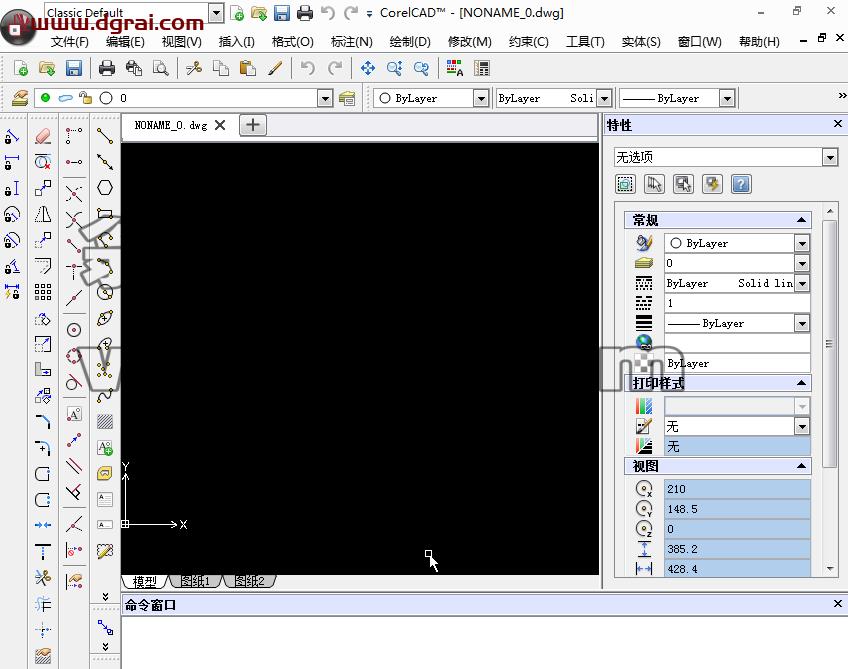848x669 pixels.
Task: Close the 命令窗口 panel
Action: pos(837,604)
